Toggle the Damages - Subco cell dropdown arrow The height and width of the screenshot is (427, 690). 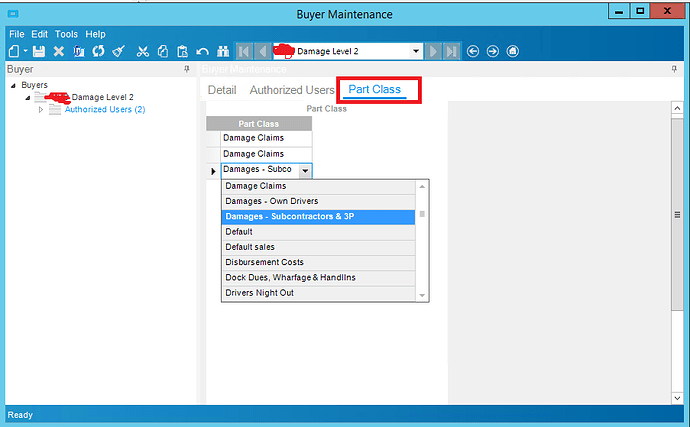[305, 171]
